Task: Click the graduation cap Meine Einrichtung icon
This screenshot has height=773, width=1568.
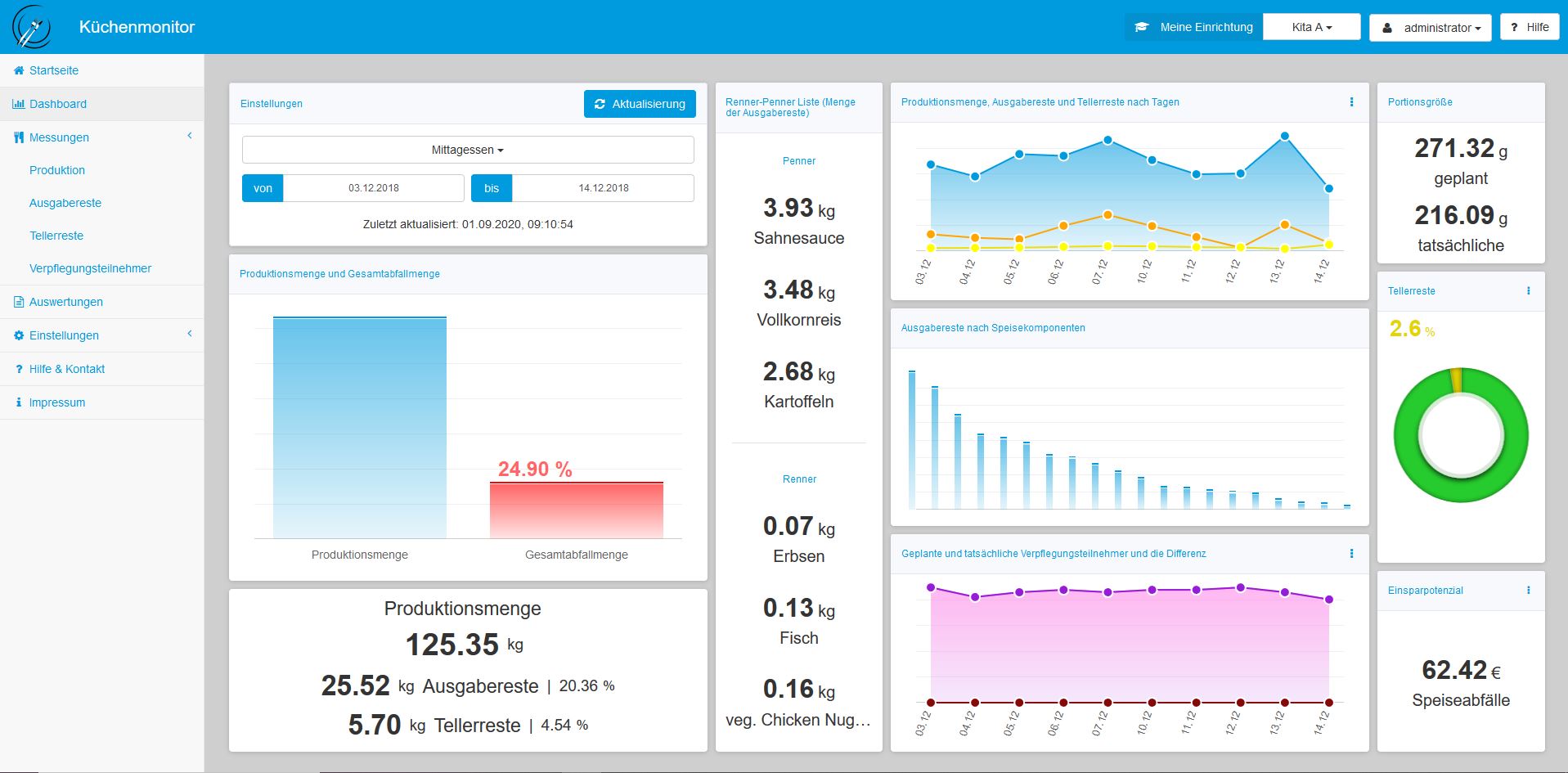Action: 1142,27
